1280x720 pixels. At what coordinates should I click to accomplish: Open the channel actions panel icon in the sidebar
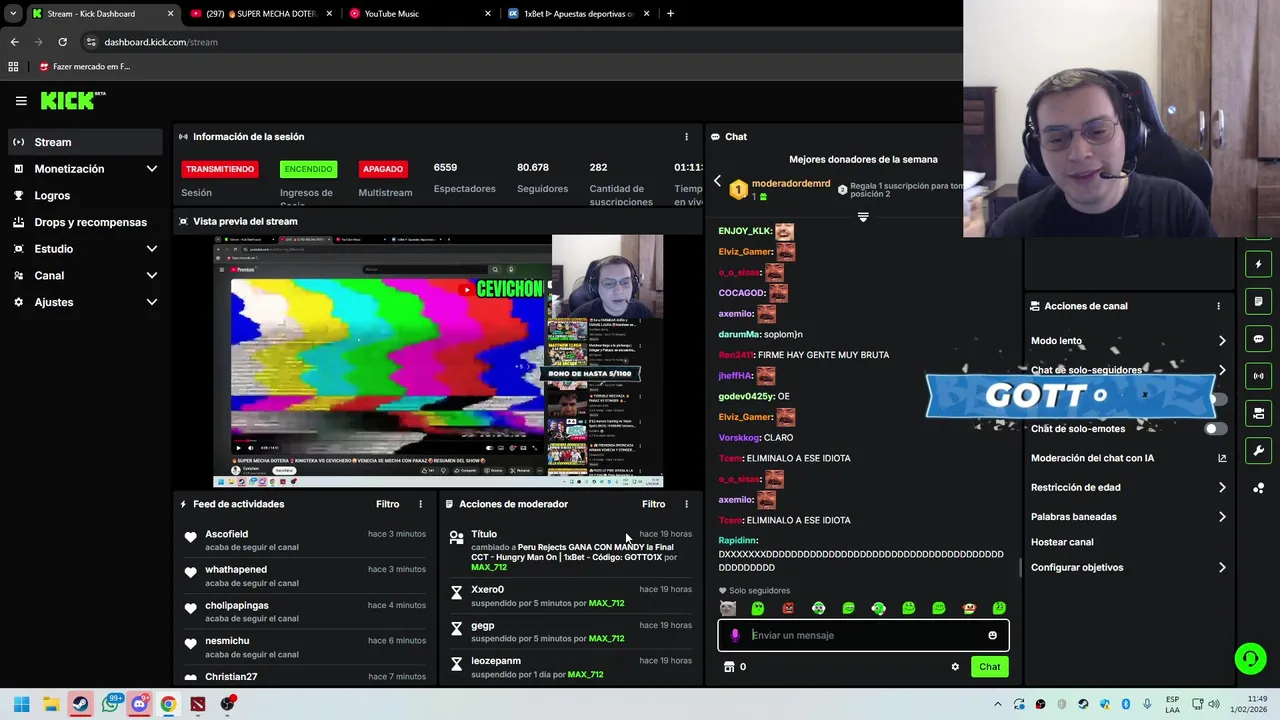pos(1258,413)
